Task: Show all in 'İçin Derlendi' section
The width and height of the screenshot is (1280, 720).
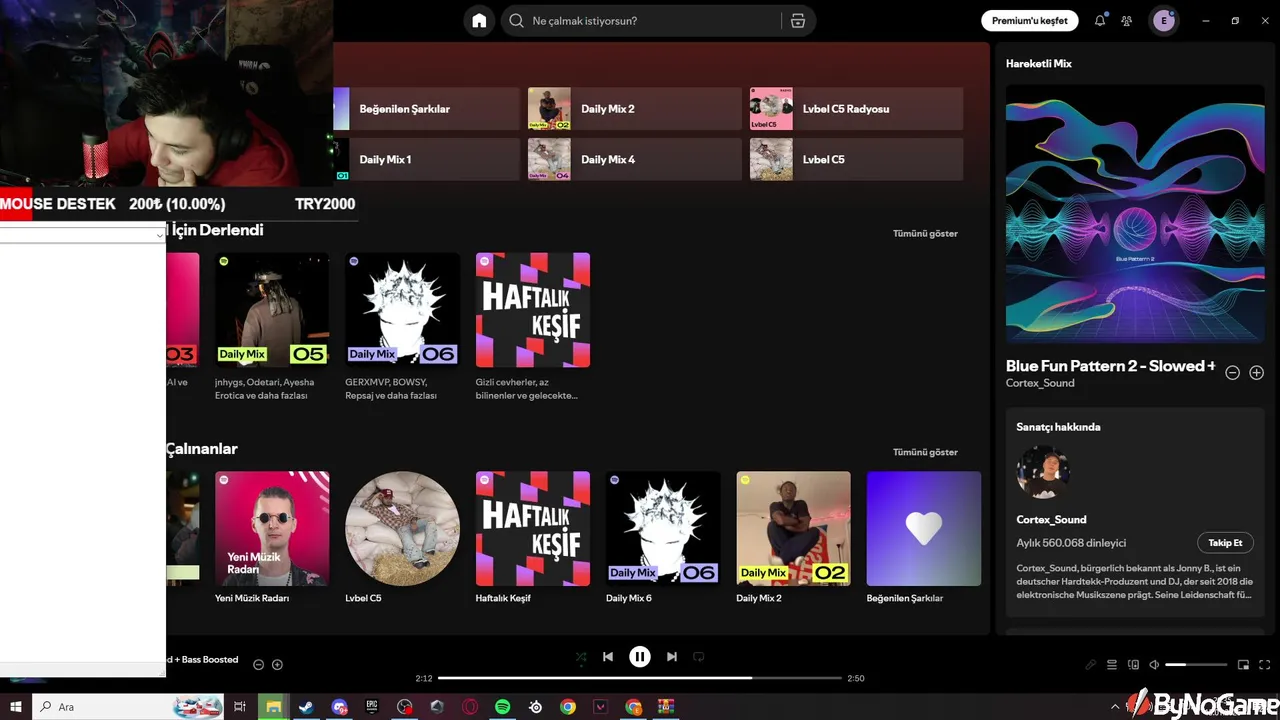Action: [x=925, y=233]
